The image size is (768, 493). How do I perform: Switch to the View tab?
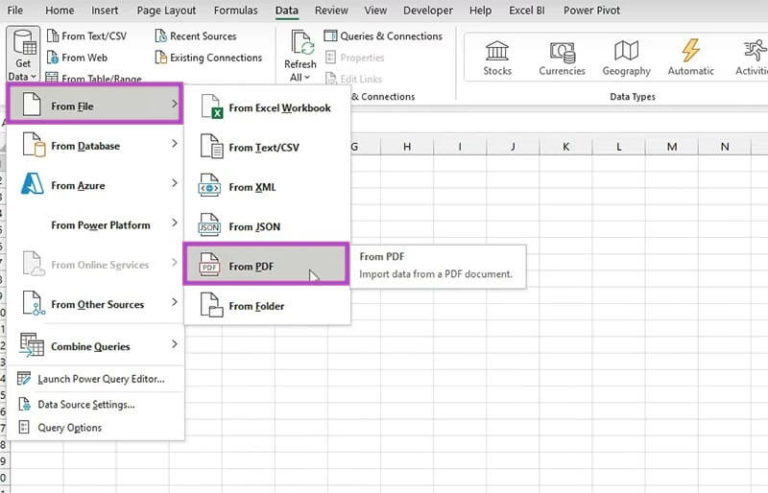click(x=375, y=10)
